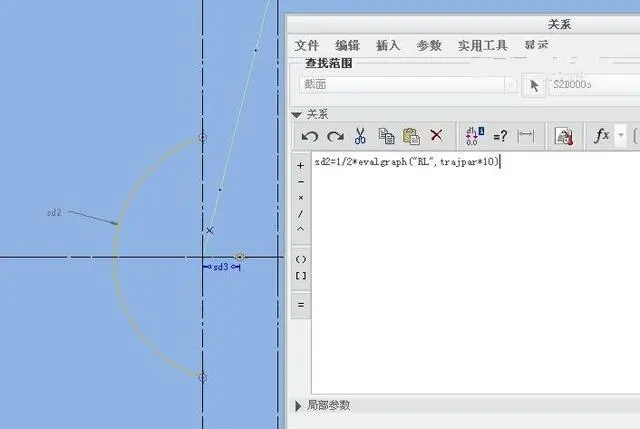Open the 文件 menu
This screenshot has width=640, height=429.
(x=307, y=45)
